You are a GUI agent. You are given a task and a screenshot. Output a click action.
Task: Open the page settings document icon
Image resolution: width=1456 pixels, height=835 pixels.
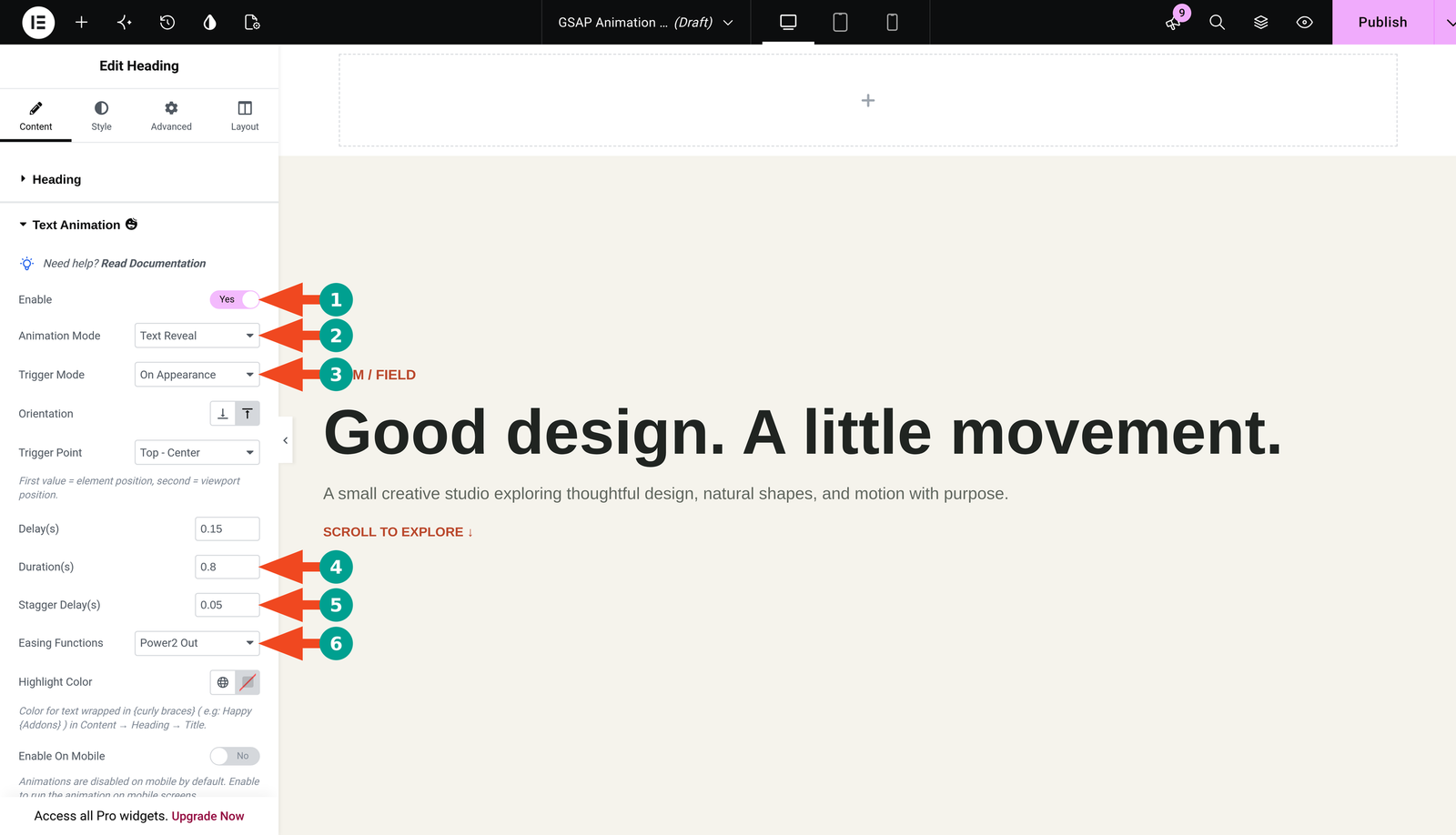click(x=253, y=22)
